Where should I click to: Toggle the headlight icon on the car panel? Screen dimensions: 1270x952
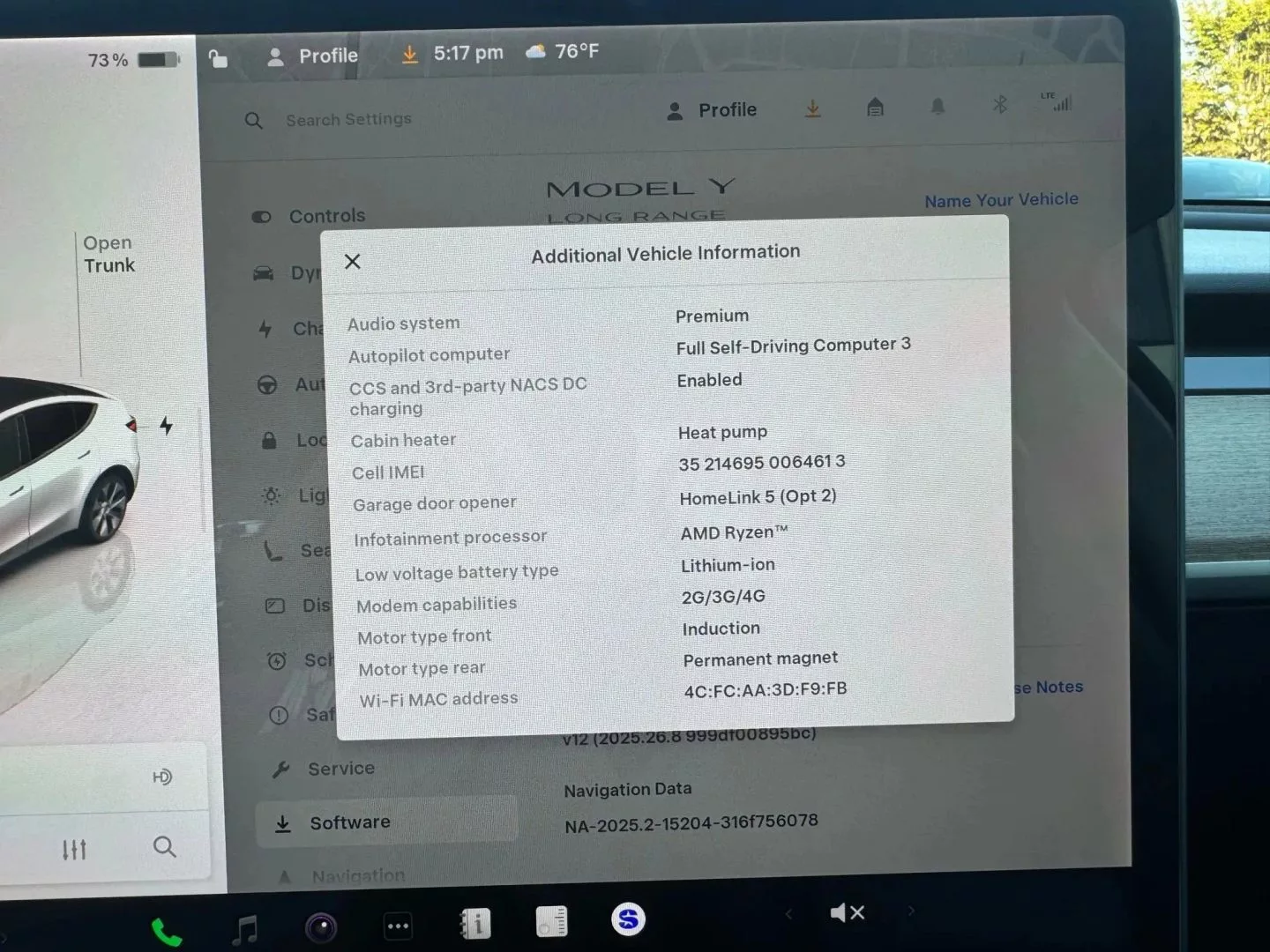[162, 777]
